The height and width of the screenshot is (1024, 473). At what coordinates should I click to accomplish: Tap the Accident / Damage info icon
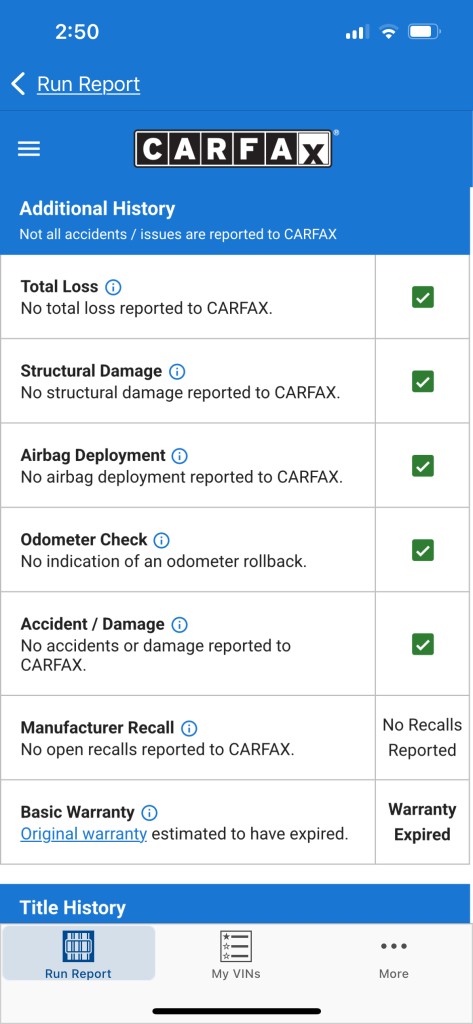[x=179, y=624]
